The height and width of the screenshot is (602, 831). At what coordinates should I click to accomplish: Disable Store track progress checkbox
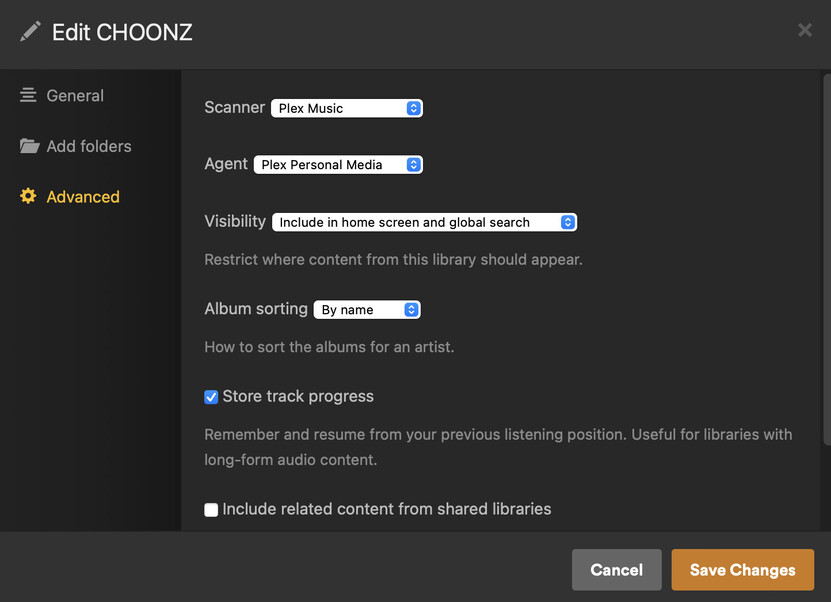(211, 397)
